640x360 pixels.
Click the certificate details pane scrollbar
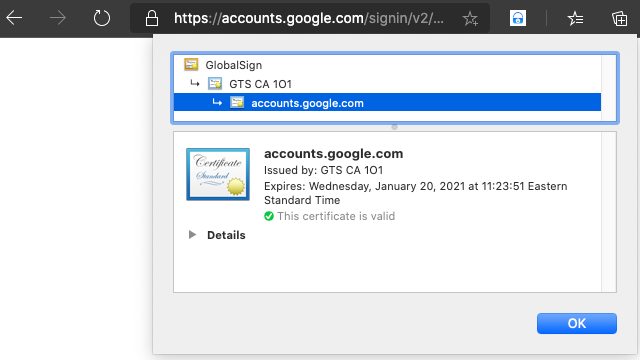609,212
